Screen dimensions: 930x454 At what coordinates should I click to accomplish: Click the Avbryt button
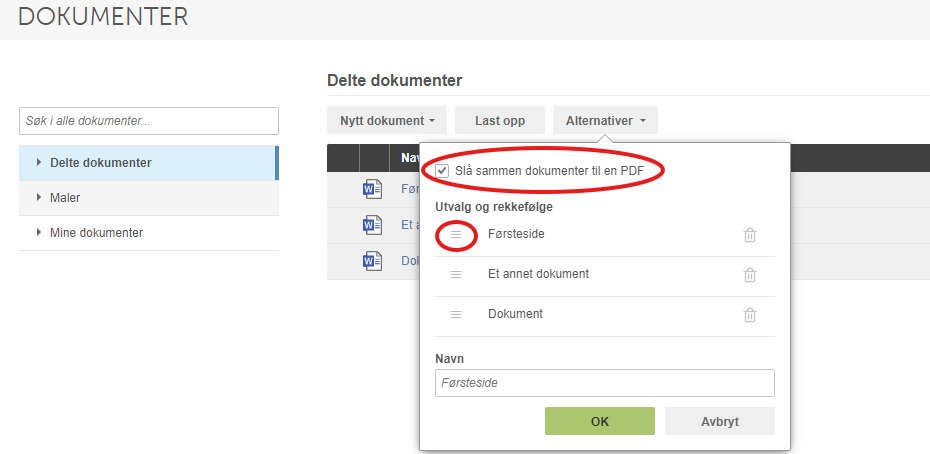719,421
